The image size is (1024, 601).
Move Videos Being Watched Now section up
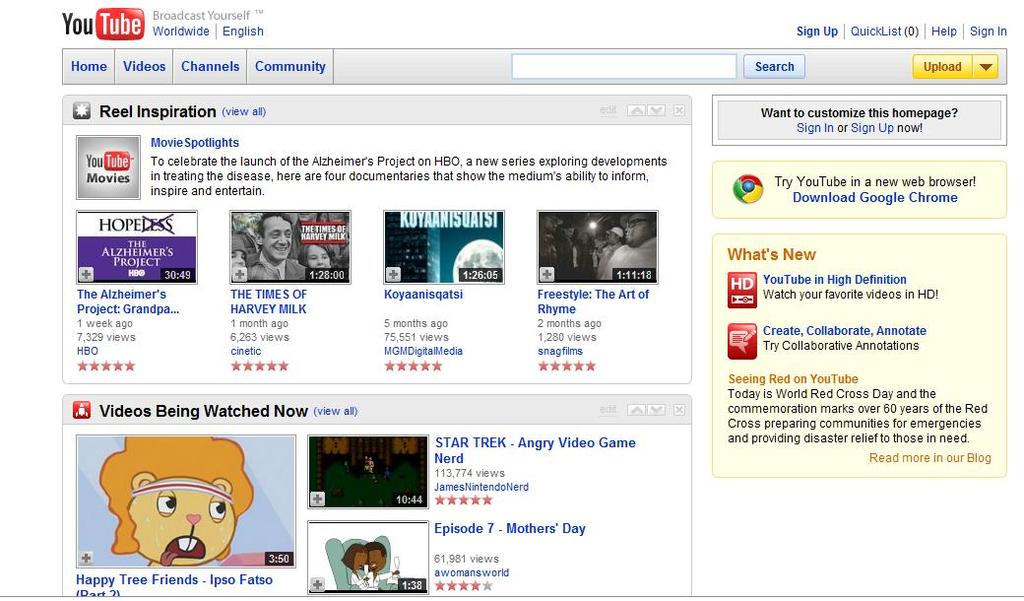pyautogui.click(x=636, y=410)
